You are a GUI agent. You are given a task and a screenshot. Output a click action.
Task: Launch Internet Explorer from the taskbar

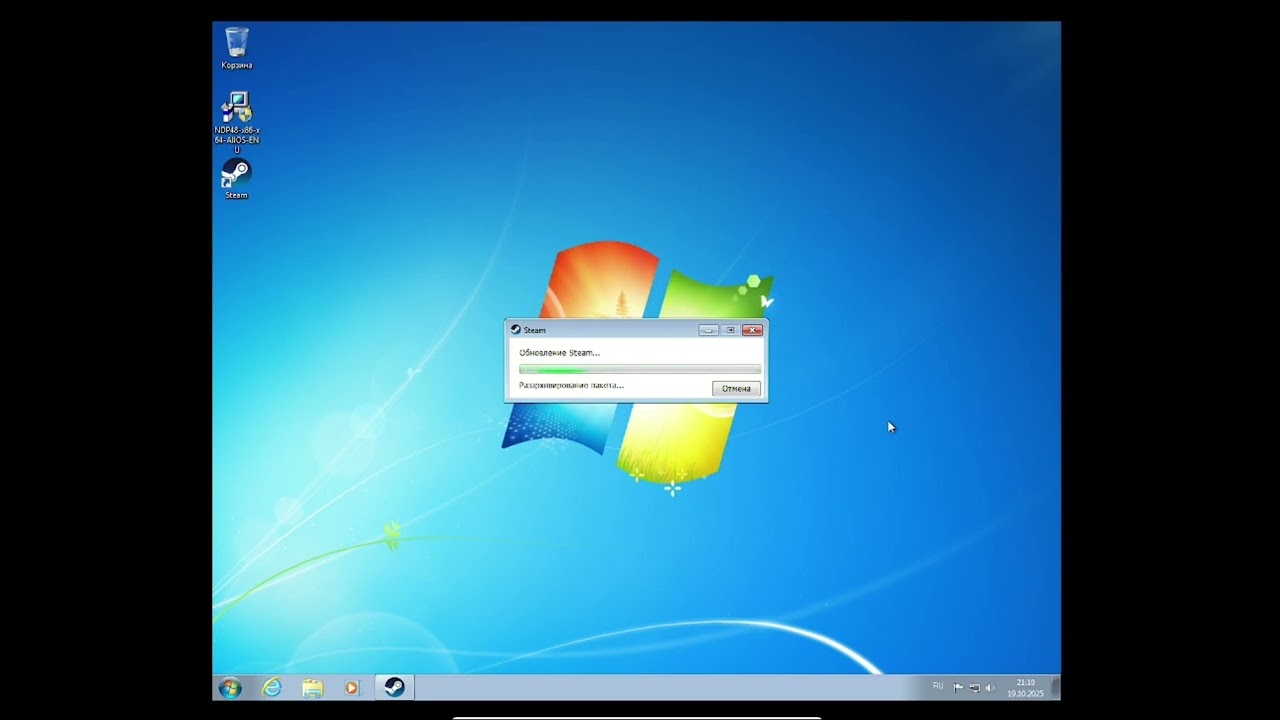coord(271,688)
